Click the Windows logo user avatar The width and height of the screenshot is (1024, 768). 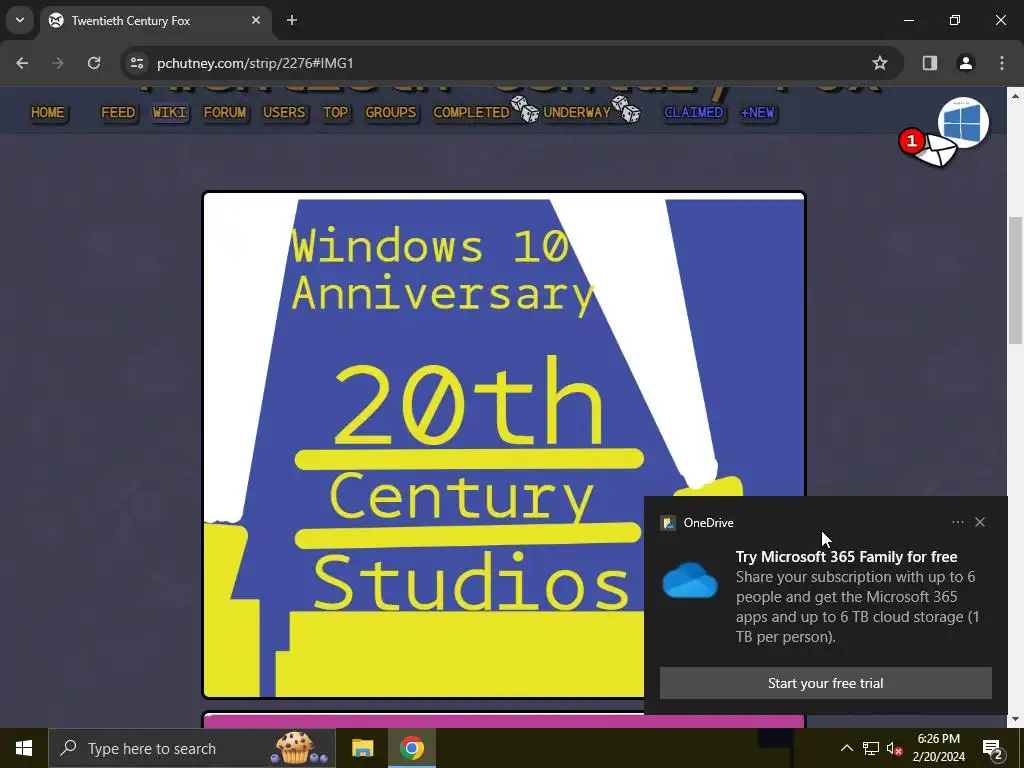(963, 122)
